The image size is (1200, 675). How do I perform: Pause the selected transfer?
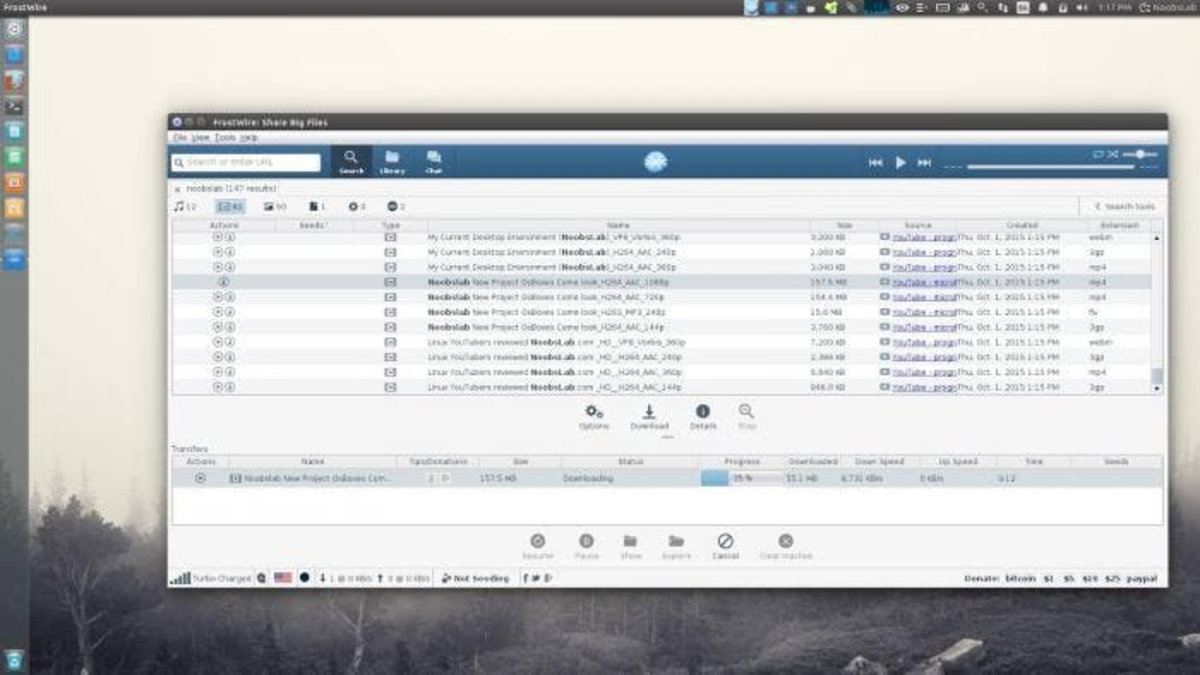point(586,546)
